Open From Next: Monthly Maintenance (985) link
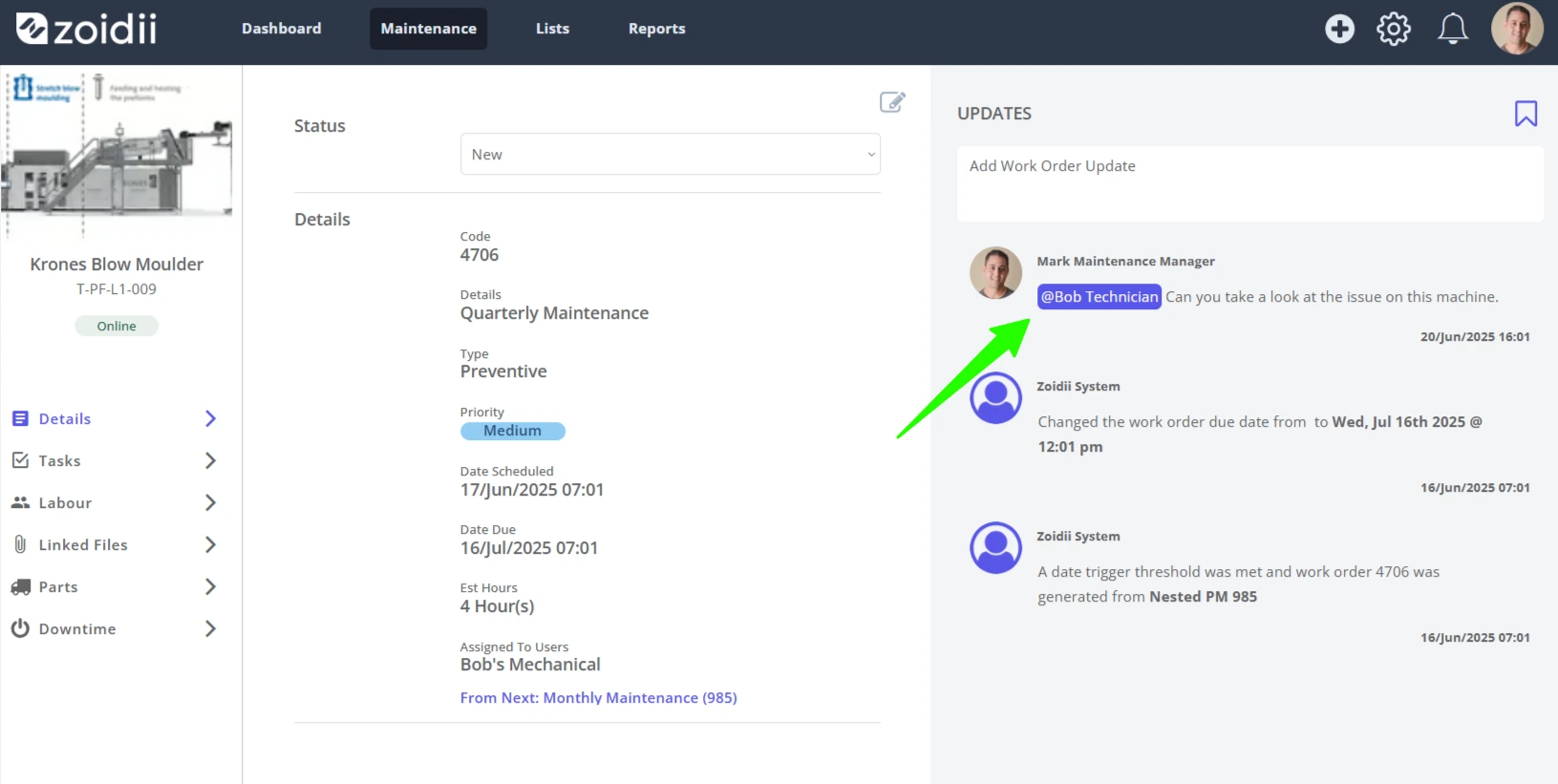 tap(598, 698)
